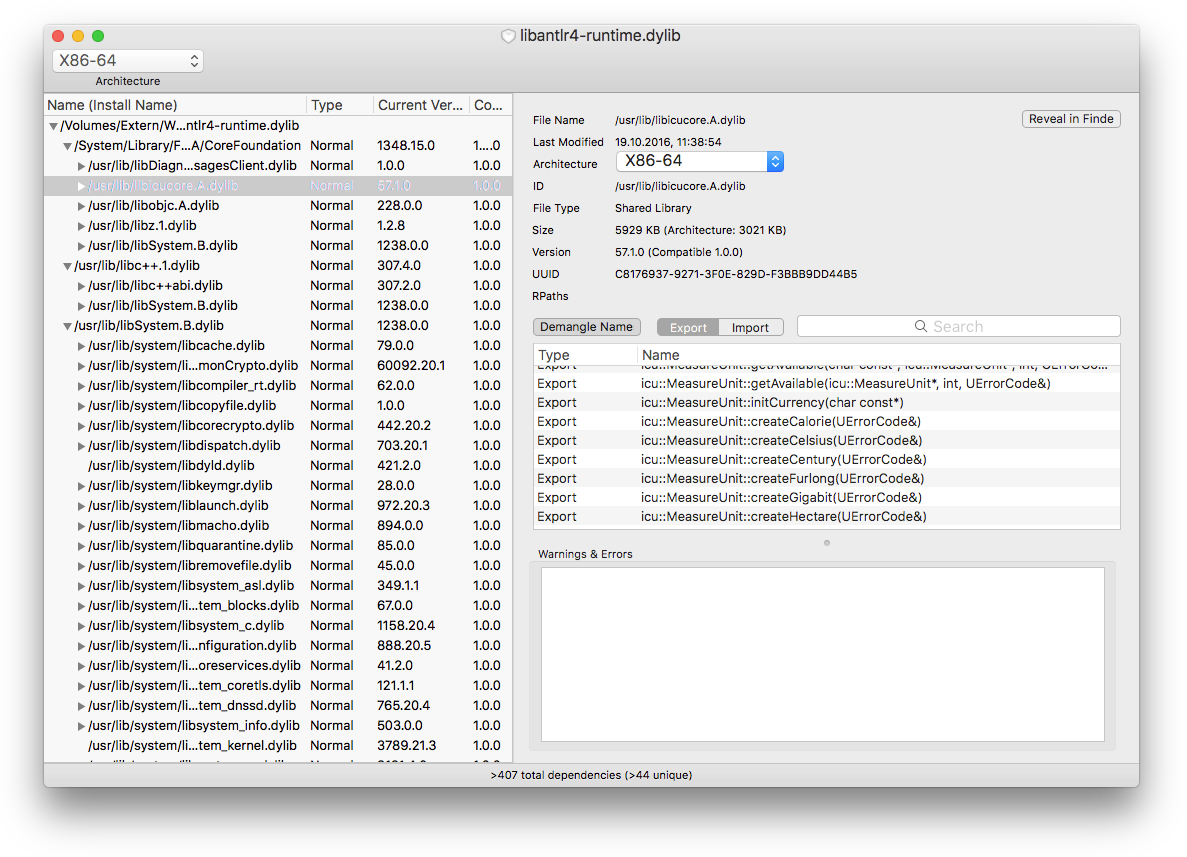
Task: Select symbol icu::MeasureUnit::initCurrency(char const*)
Action: pos(827,403)
